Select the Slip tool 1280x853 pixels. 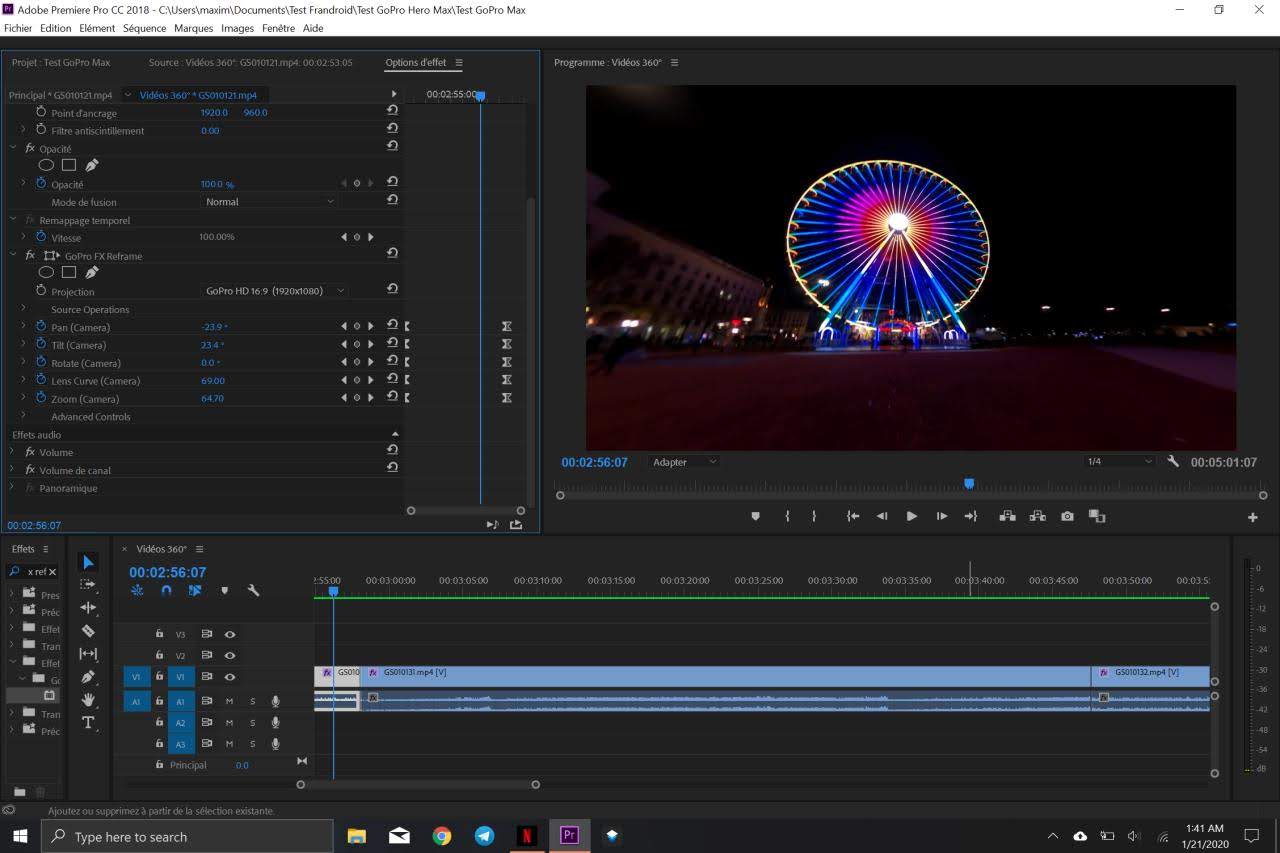[88, 654]
